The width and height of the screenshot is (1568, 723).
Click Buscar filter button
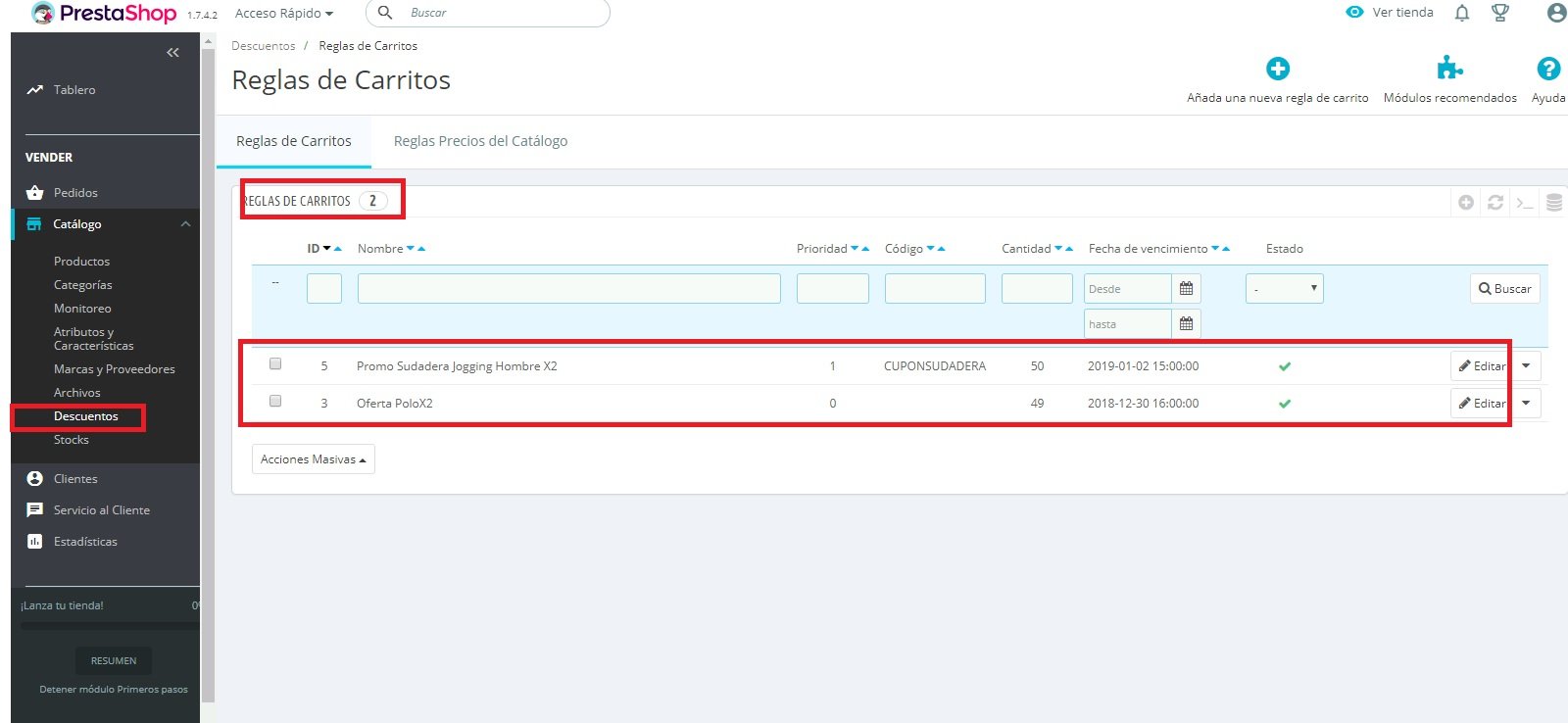coord(1505,289)
